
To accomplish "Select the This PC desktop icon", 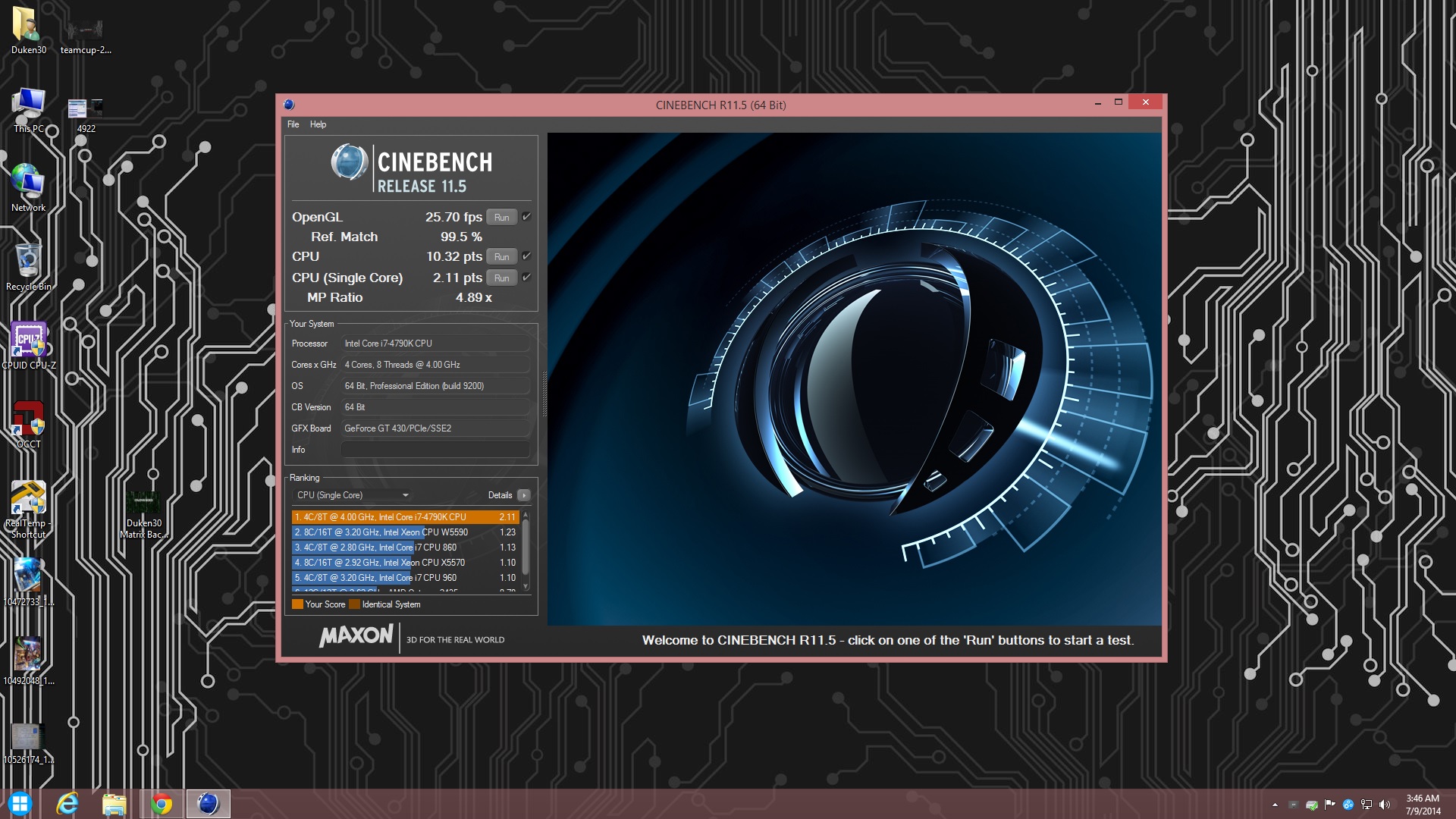I will [29, 110].
